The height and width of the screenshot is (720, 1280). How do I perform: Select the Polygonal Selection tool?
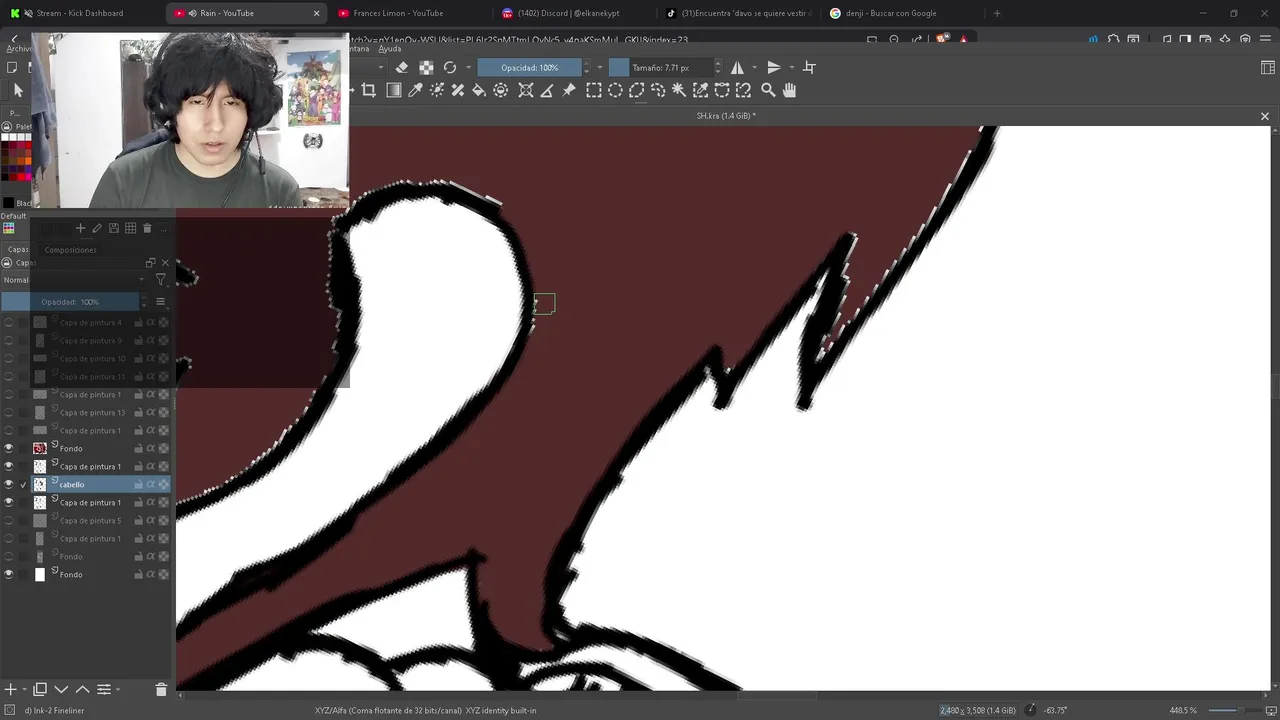tap(636, 90)
